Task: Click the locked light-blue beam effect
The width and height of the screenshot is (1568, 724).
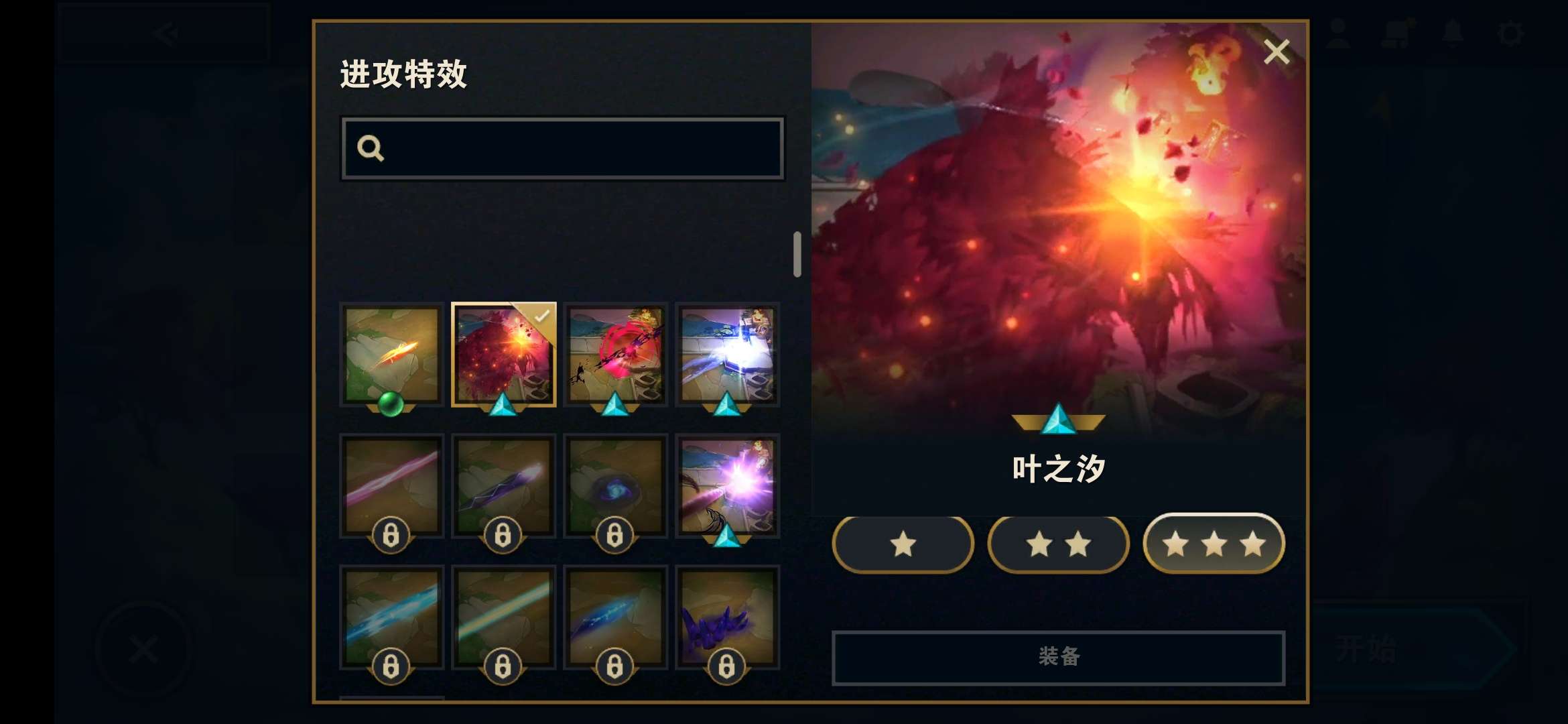Action: (x=392, y=617)
